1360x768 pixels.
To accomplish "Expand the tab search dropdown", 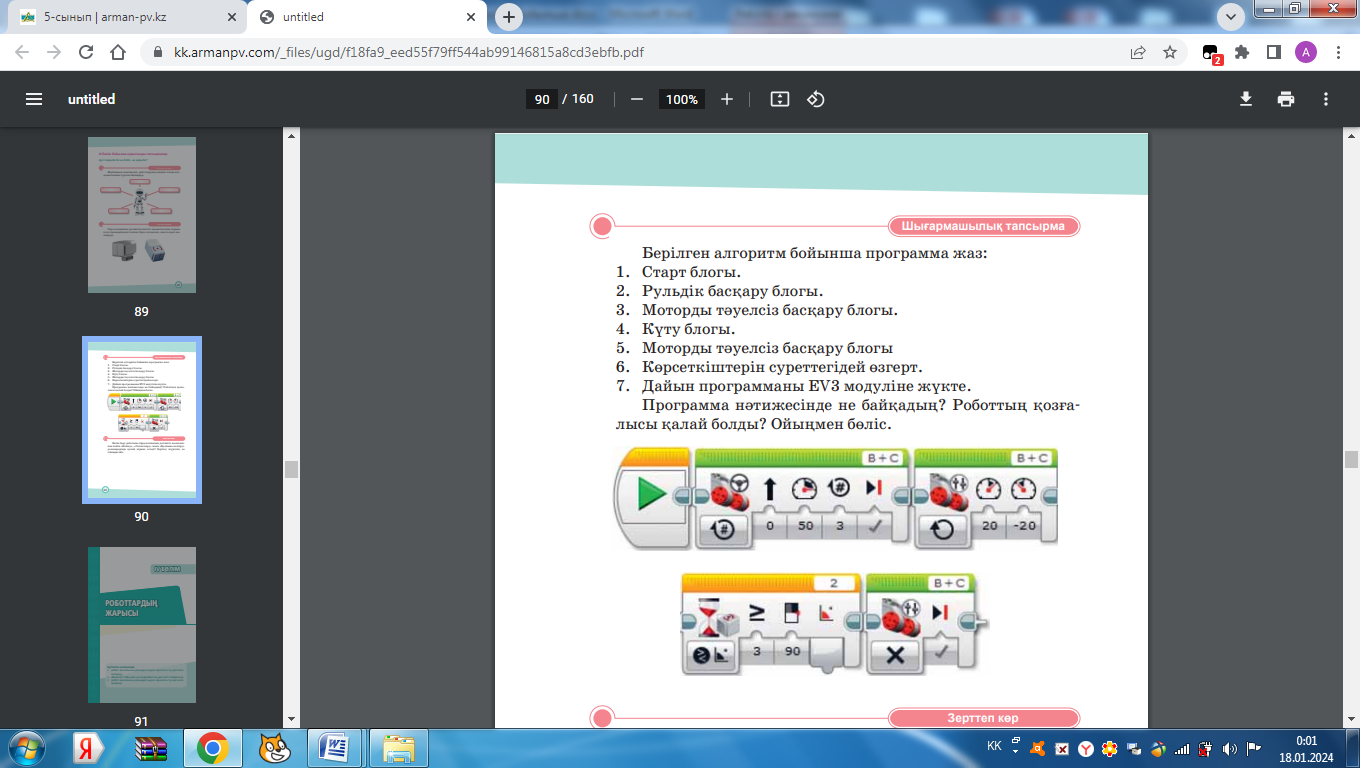I will tap(1231, 17).
